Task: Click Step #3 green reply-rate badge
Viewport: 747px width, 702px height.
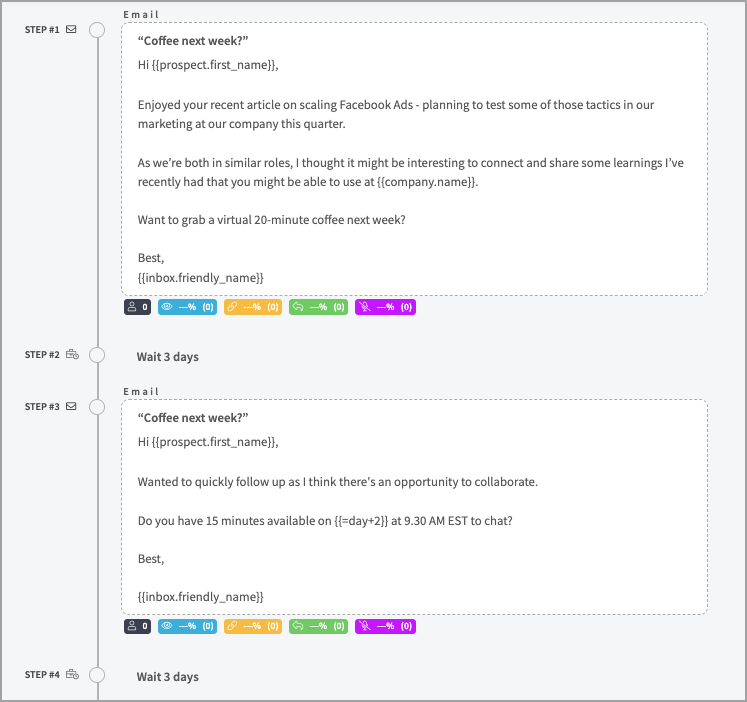Action: pyautogui.click(x=318, y=626)
